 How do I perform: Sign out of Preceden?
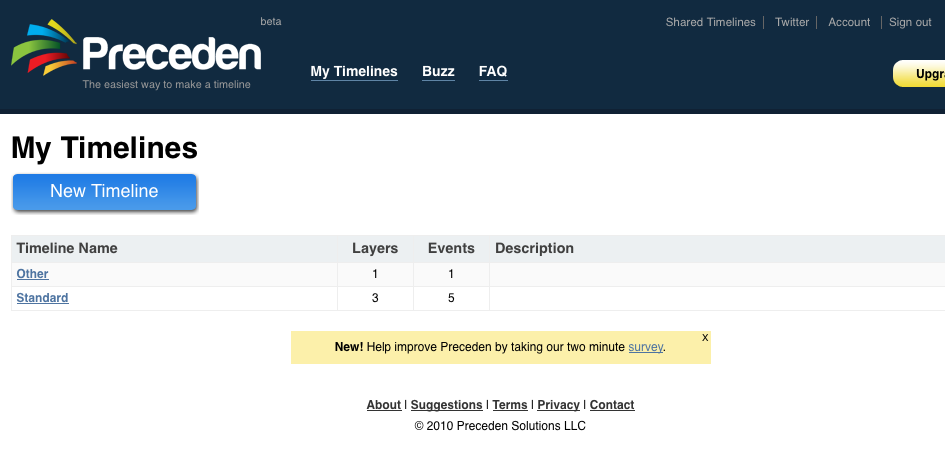[x=910, y=22]
